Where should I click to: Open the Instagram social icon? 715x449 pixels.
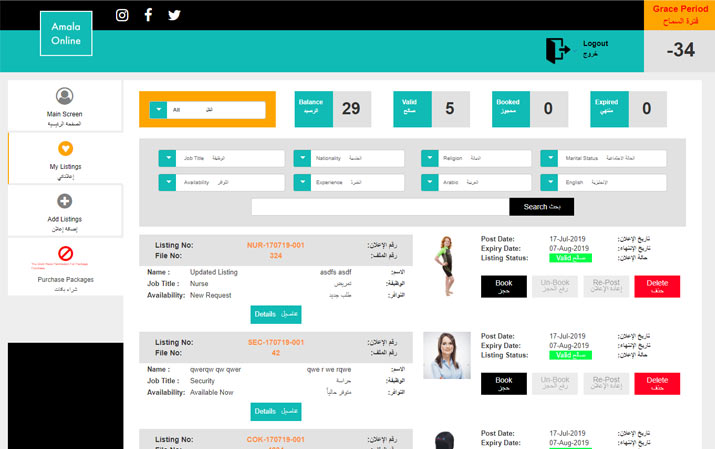(122, 15)
